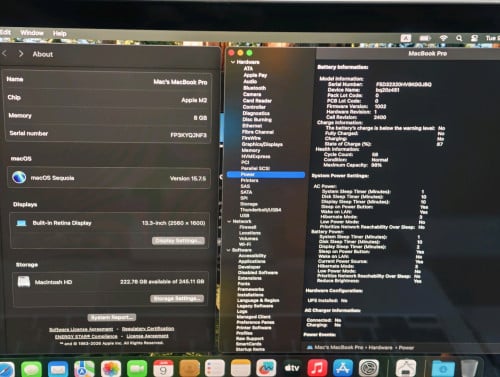This screenshot has height=377, width=500.
Task: Open the Downloads folder in the Dock
Action: coord(443,368)
